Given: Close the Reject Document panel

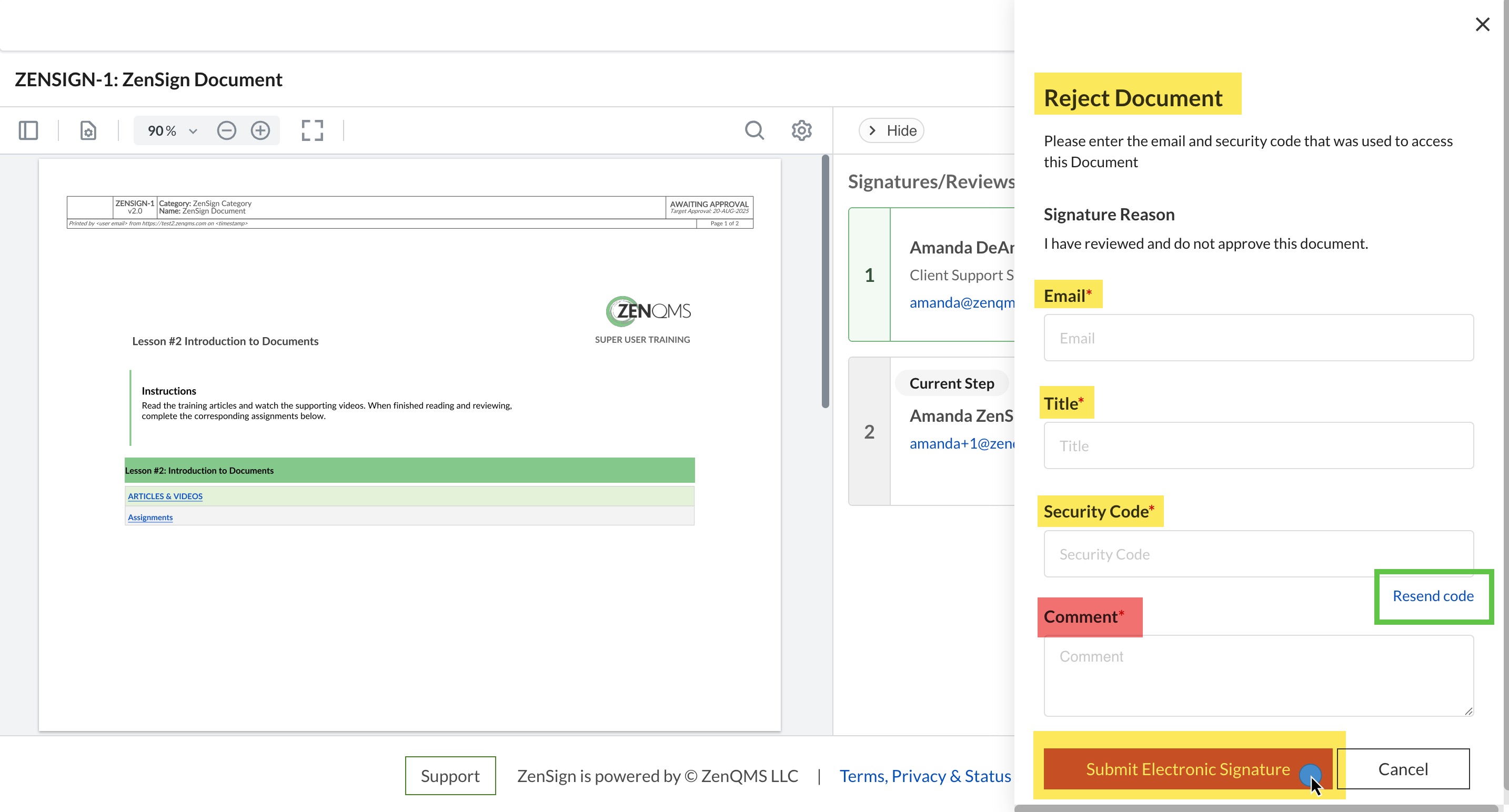Looking at the screenshot, I should point(1482,24).
